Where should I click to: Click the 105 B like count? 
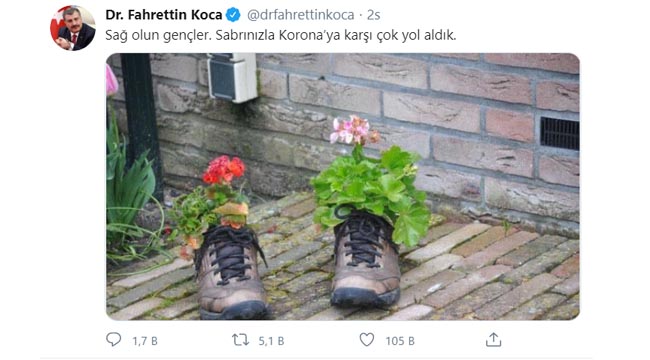click(400, 341)
